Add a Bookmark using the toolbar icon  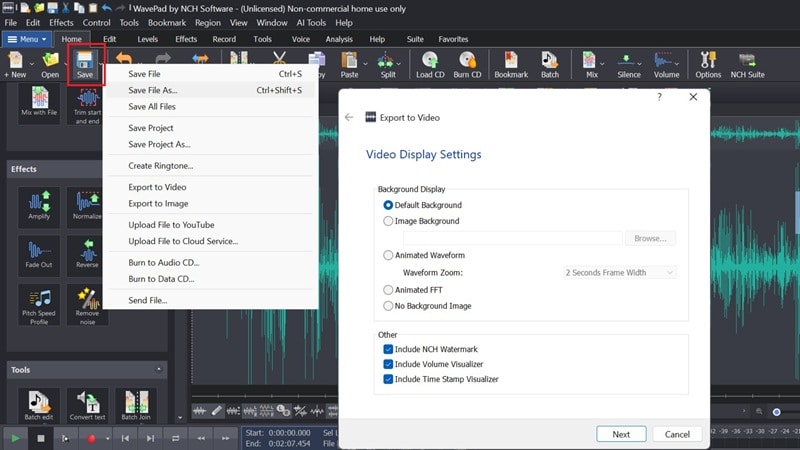511,65
